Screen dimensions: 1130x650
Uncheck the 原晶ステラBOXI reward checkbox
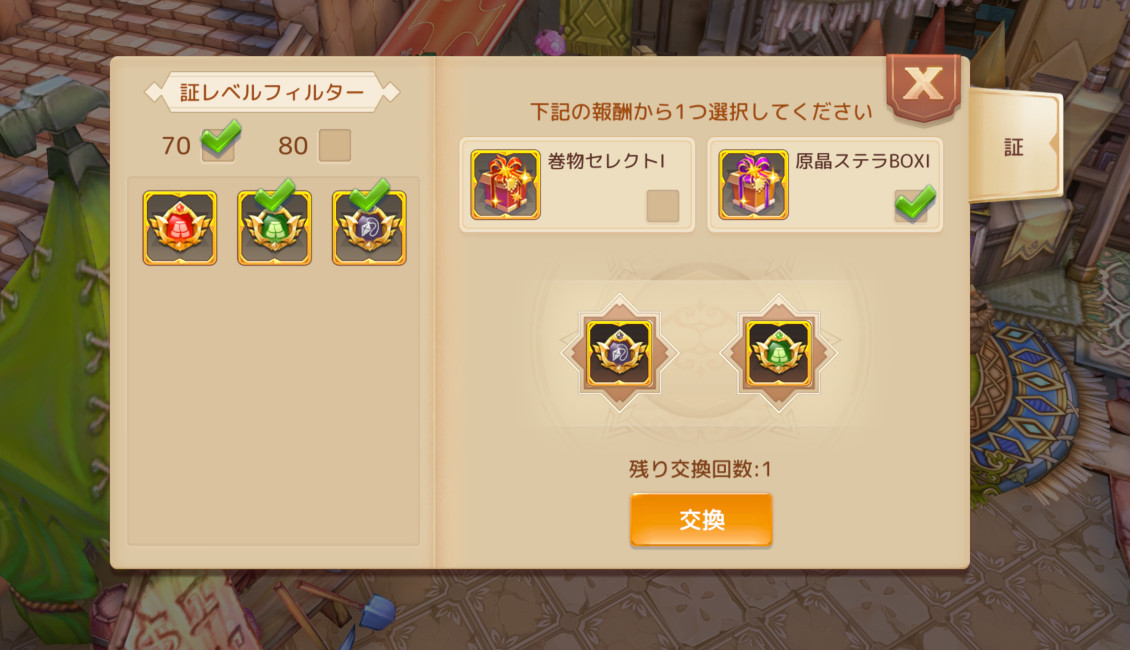913,205
